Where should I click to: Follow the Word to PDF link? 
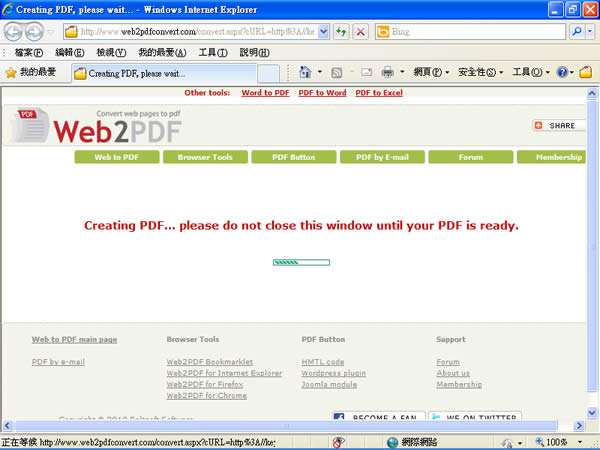click(265, 93)
